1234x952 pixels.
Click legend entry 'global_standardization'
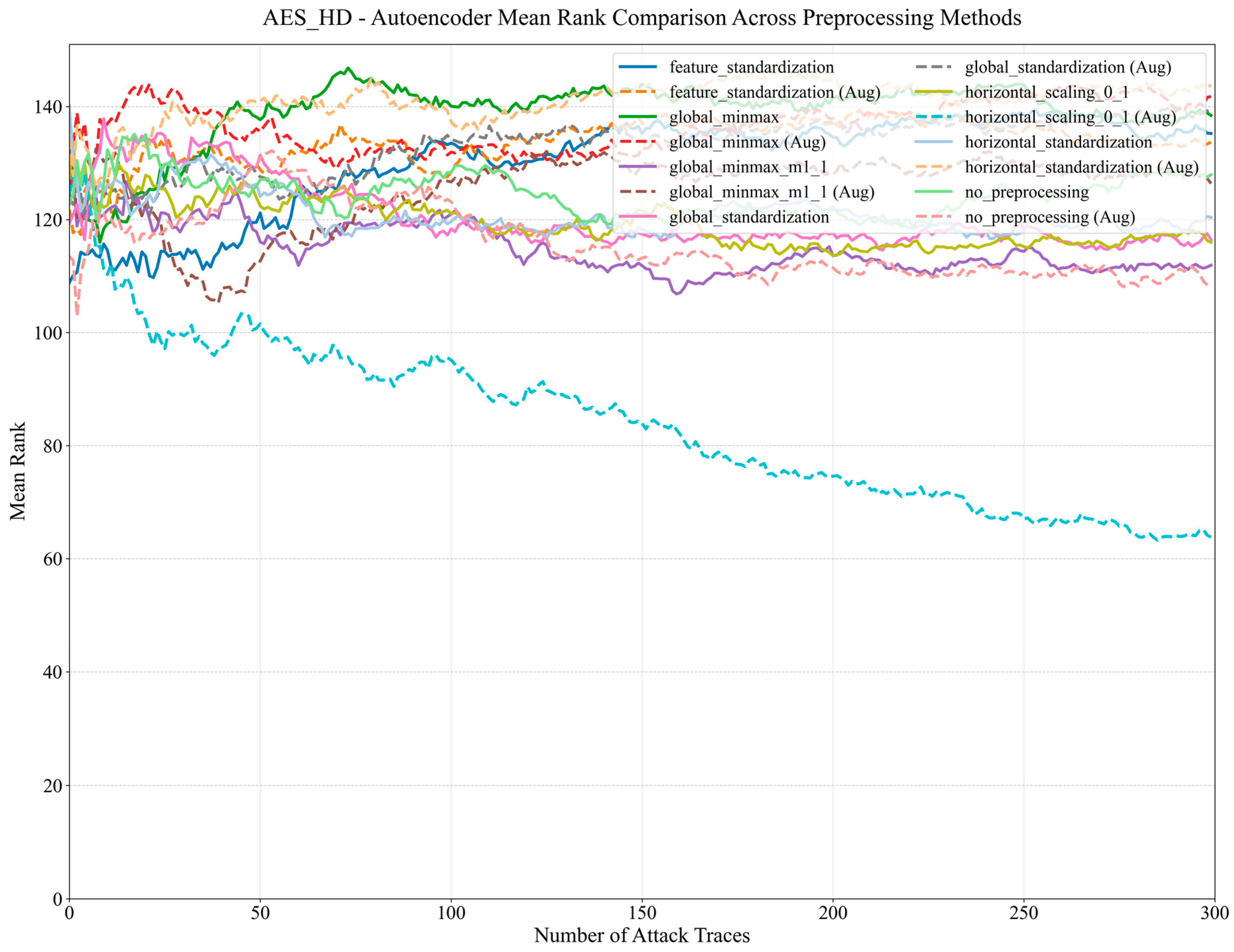point(749,217)
